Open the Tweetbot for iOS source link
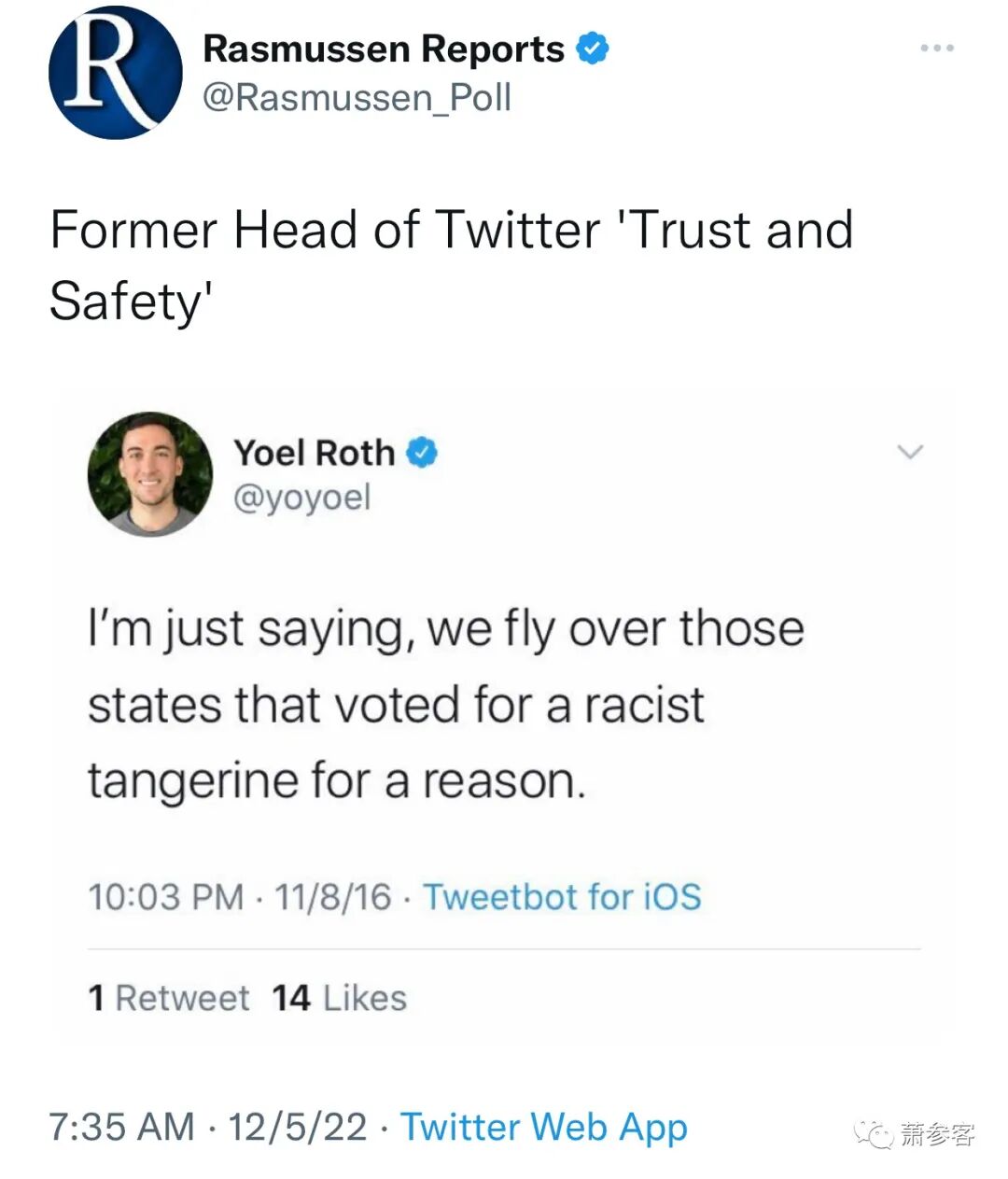 pos(563,896)
